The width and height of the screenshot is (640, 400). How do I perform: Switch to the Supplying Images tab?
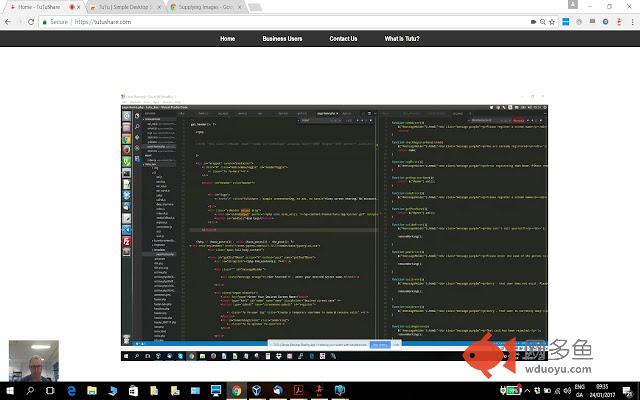(x=204, y=7)
